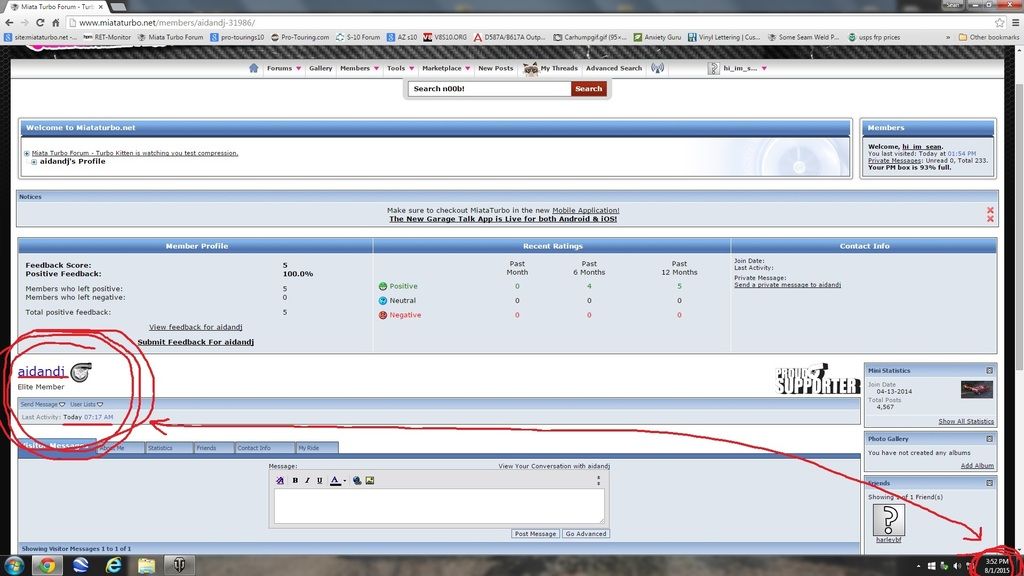Screen dimensions: 1024x576
Task: Click the RSS broadcast icon in navbar
Action: coord(658,68)
